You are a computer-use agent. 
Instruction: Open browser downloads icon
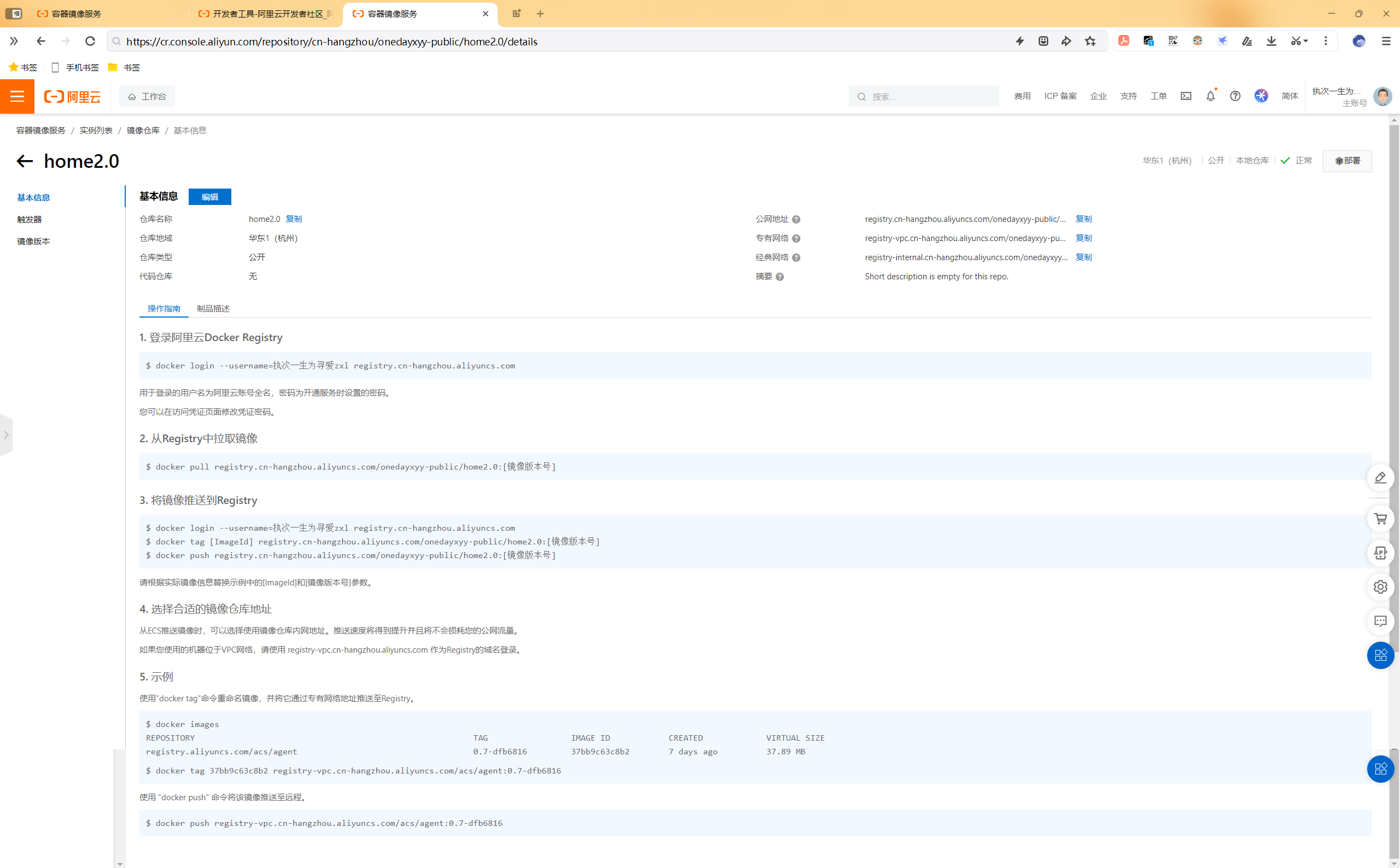1271,42
